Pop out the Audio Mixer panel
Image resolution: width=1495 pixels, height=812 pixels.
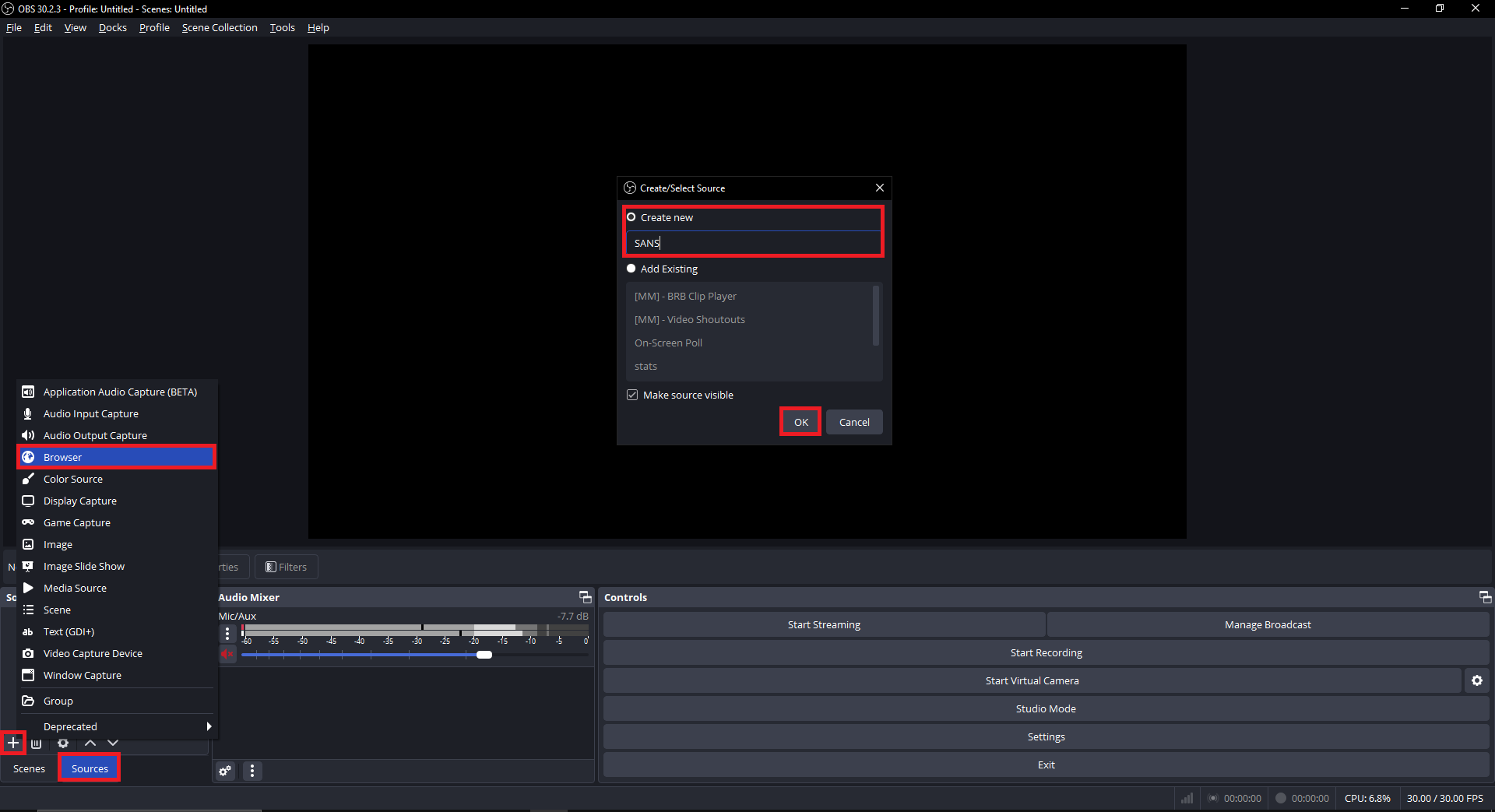[585, 597]
